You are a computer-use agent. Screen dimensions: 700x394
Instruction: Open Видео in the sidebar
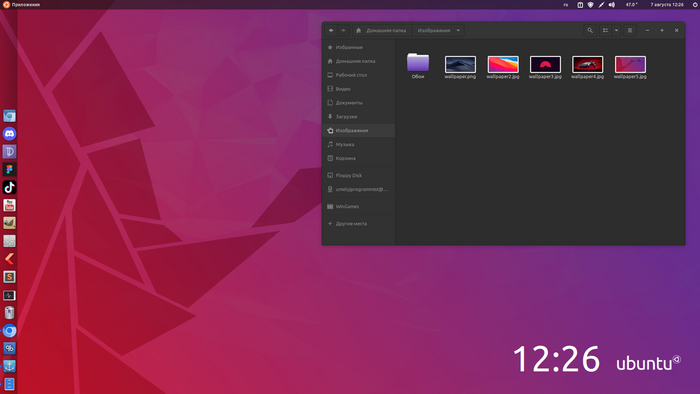click(x=358, y=89)
